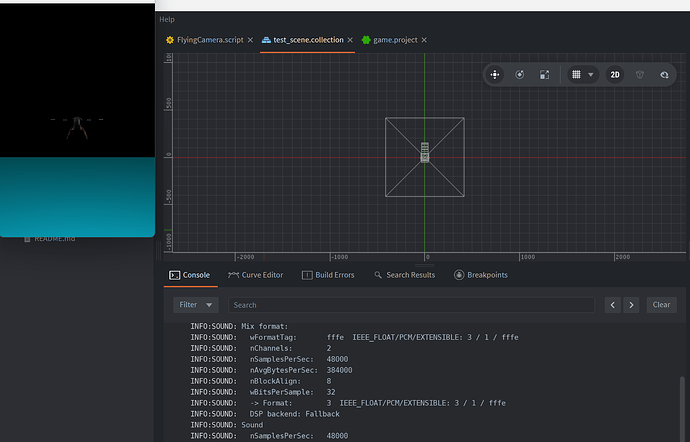Select the Move tool in scene toolbar
Image resolution: width=690 pixels, height=442 pixels.
coord(495,75)
